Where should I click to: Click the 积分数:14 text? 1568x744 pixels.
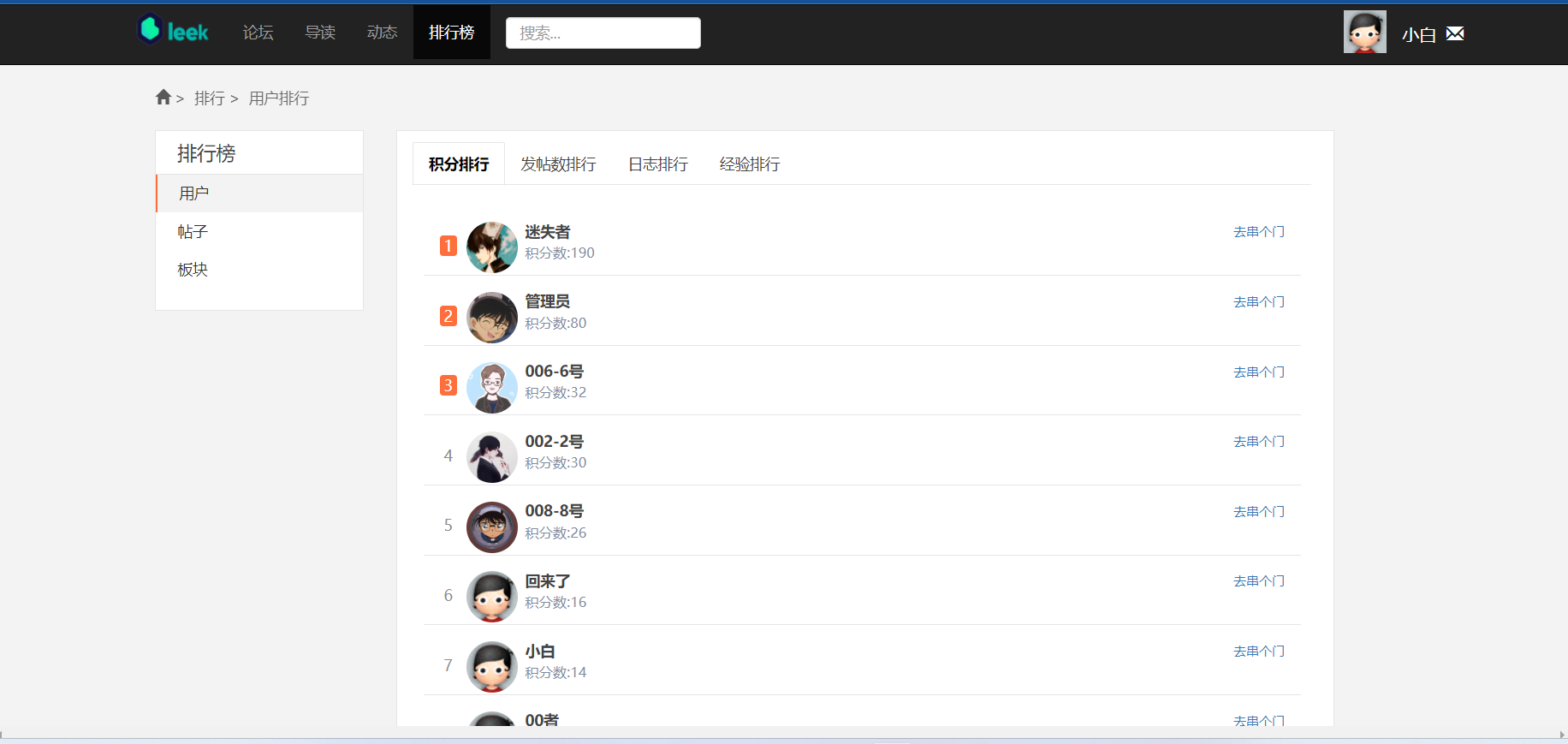click(555, 673)
